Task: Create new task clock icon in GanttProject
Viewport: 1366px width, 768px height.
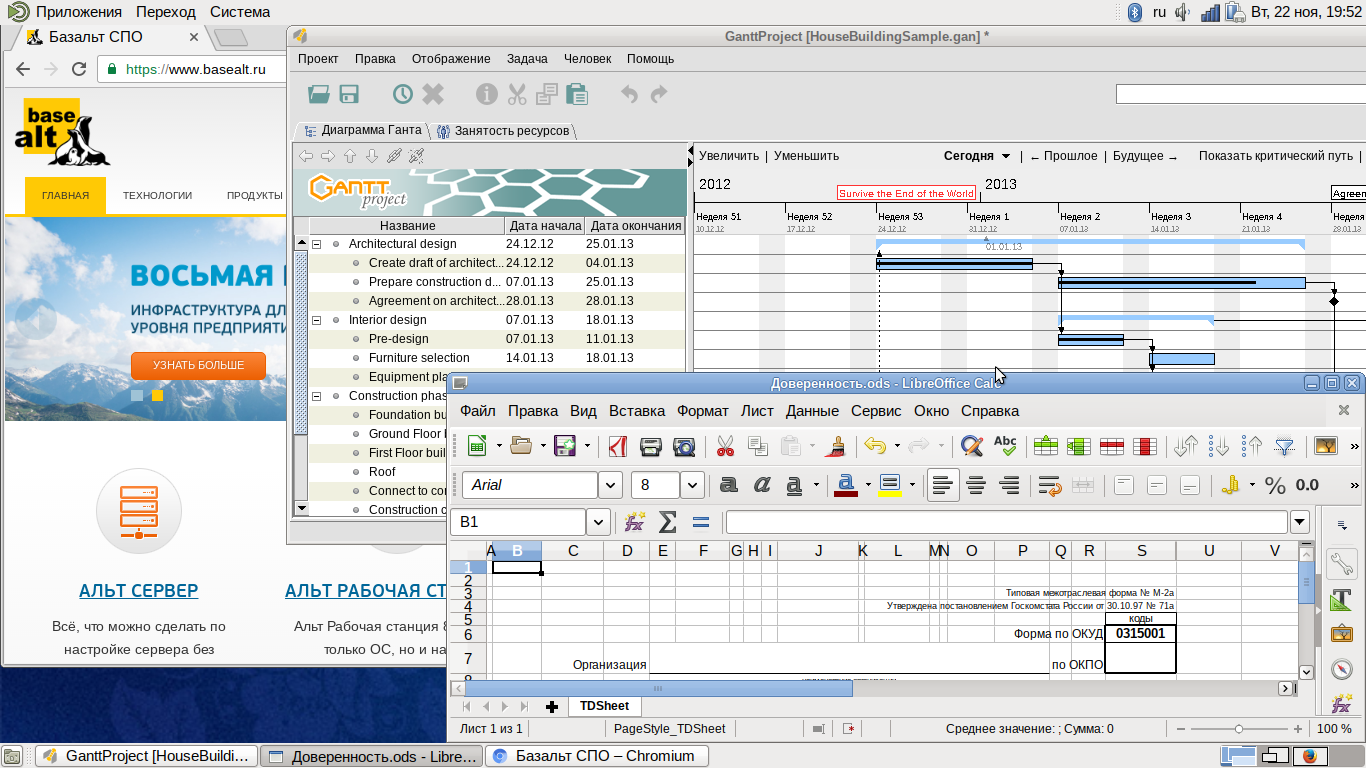Action: click(x=402, y=94)
